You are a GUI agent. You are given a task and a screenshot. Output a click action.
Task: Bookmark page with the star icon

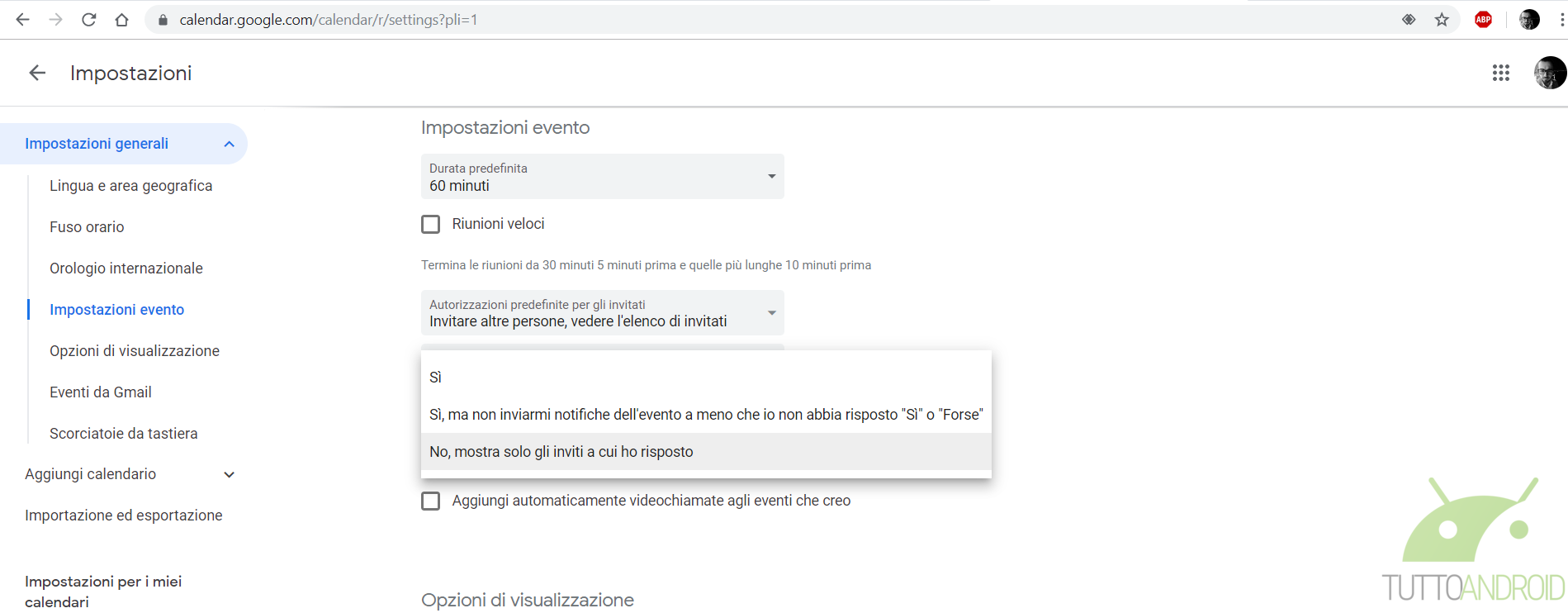click(1442, 20)
